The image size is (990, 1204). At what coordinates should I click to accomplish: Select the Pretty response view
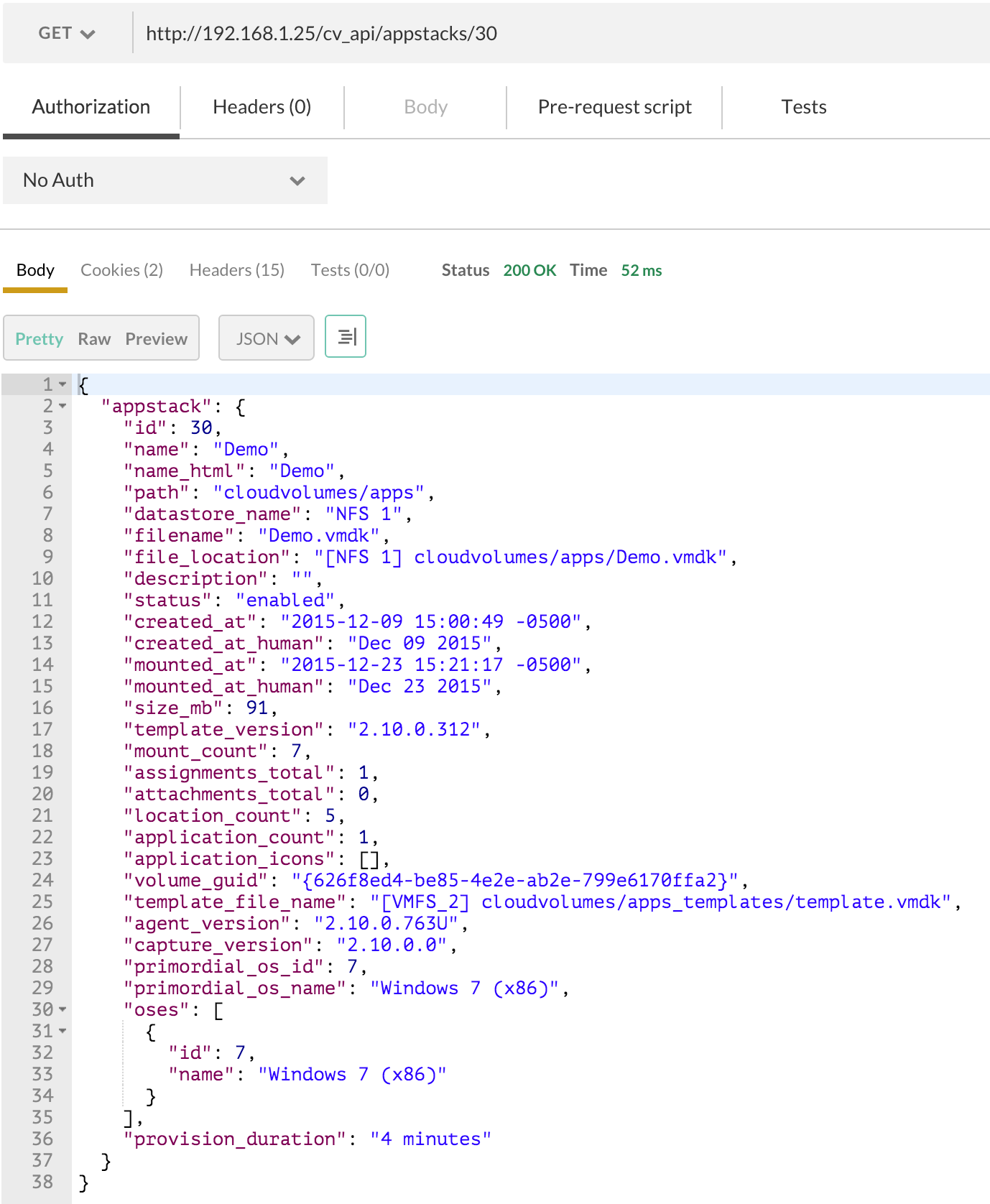click(x=40, y=339)
